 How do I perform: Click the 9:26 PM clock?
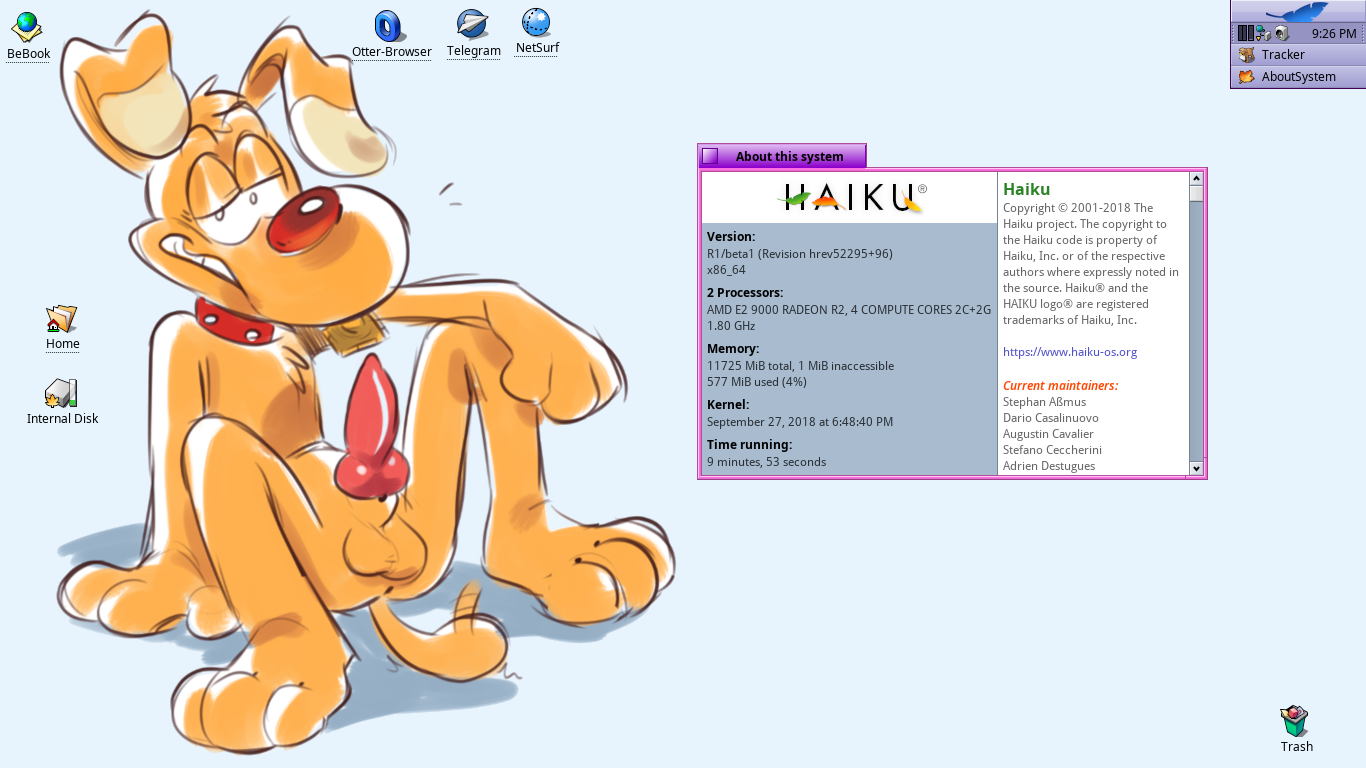coord(1333,33)
